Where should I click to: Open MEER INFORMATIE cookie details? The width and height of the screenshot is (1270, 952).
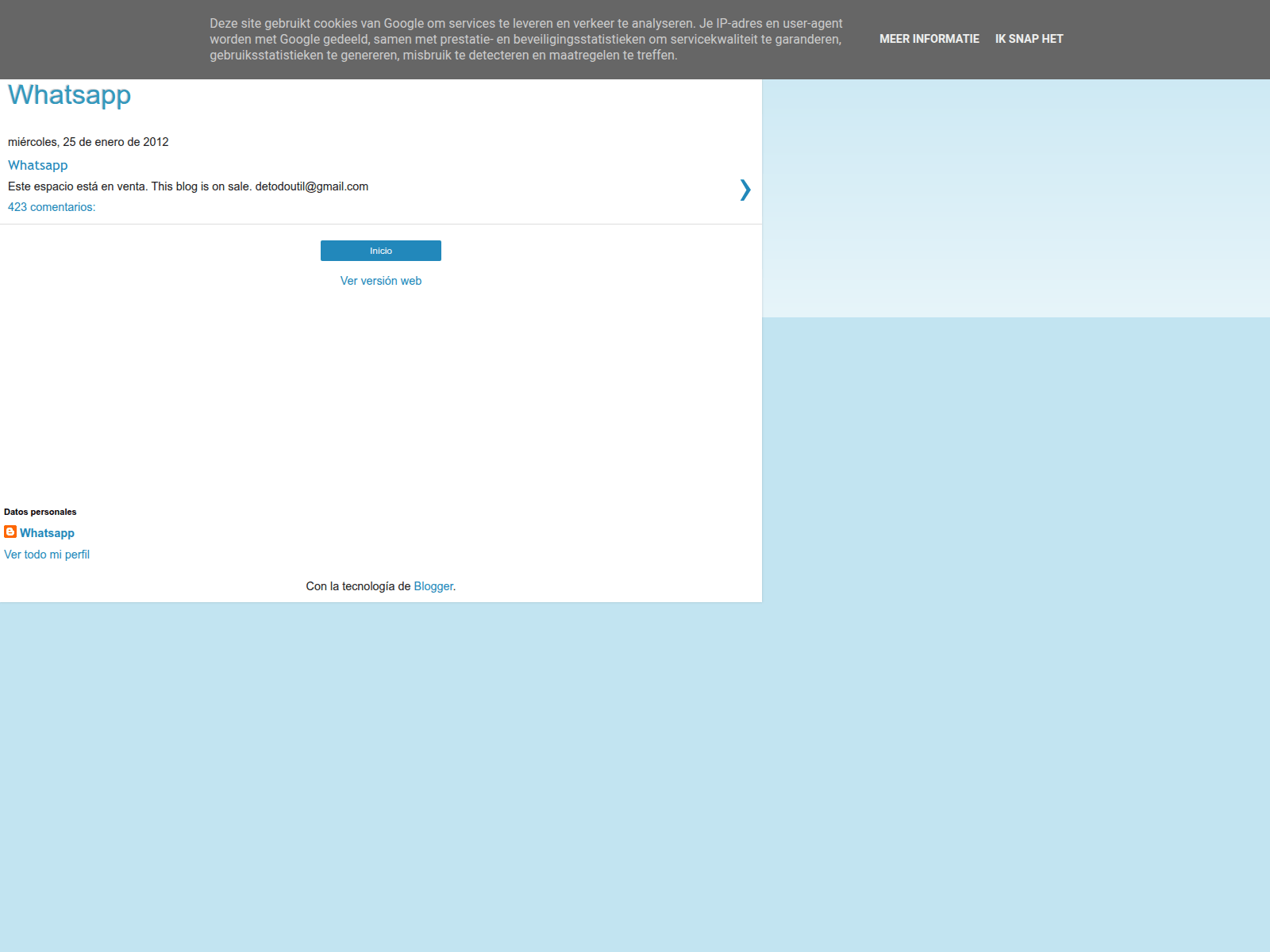pyautogui.click(x=929, y=38)
